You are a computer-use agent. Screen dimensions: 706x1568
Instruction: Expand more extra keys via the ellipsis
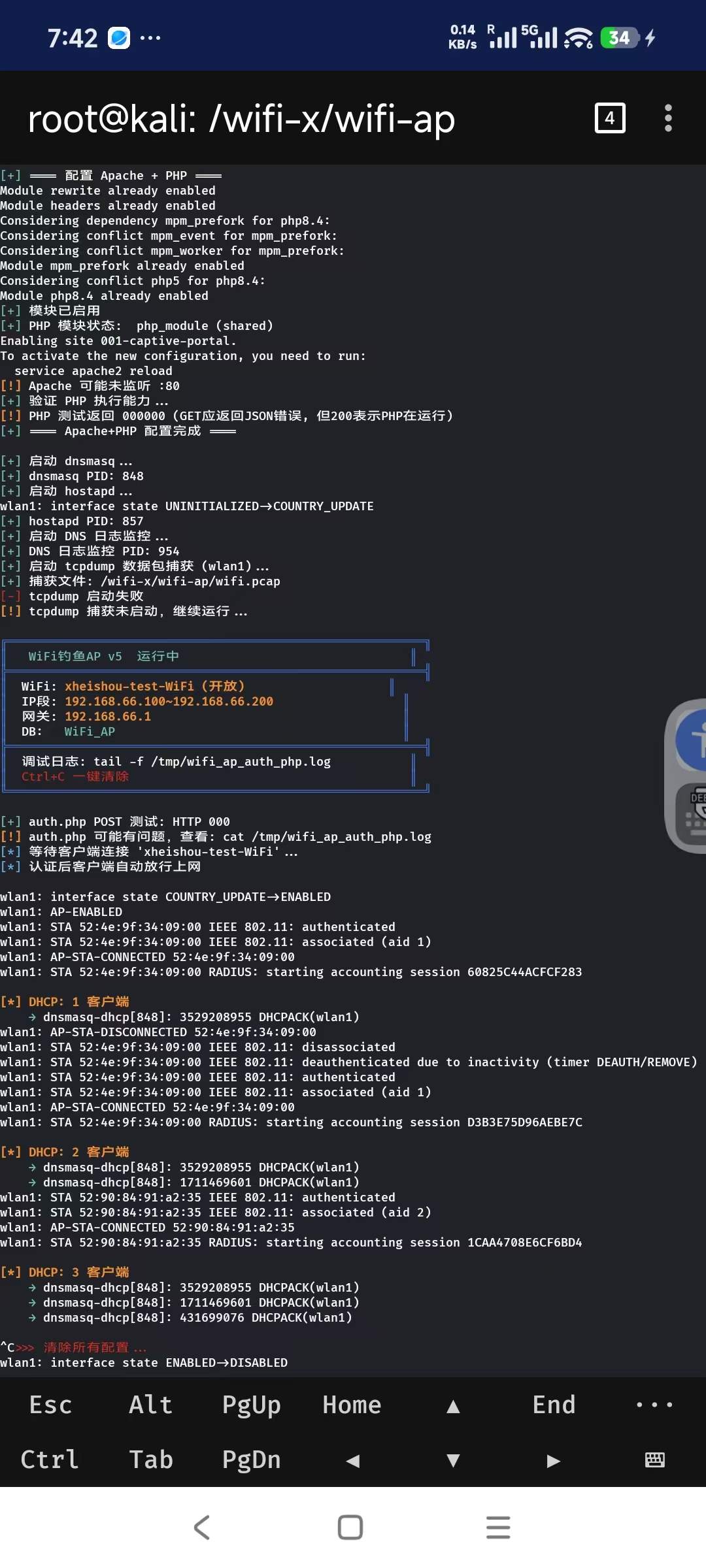click(x=654, y=1405)
